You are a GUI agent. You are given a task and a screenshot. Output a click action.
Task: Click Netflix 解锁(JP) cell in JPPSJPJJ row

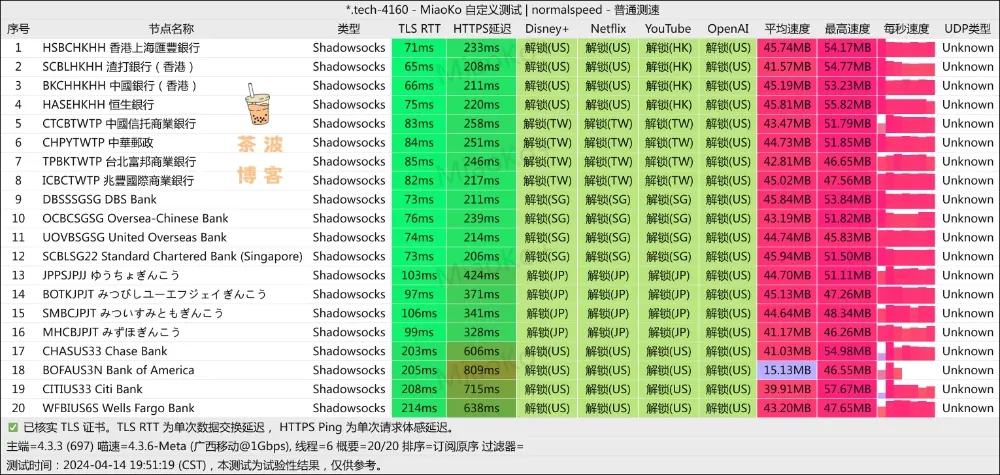click(608, 275)
